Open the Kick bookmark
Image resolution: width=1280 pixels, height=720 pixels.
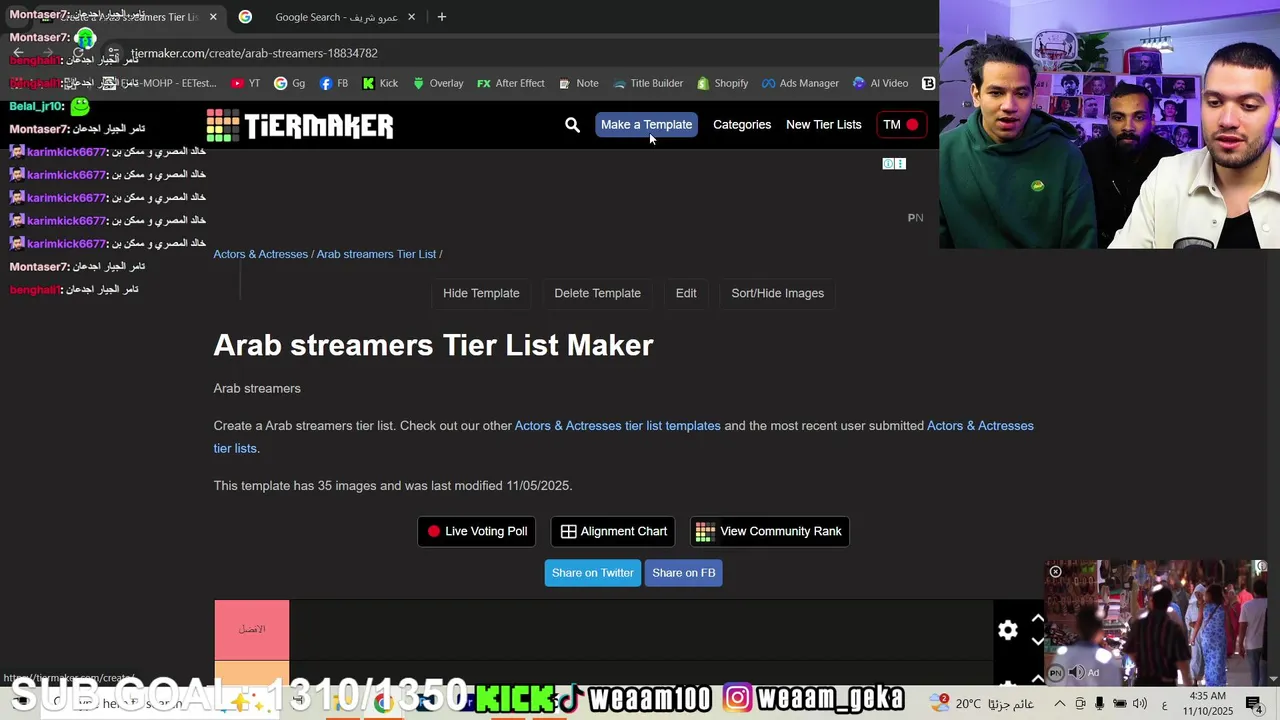380,83
